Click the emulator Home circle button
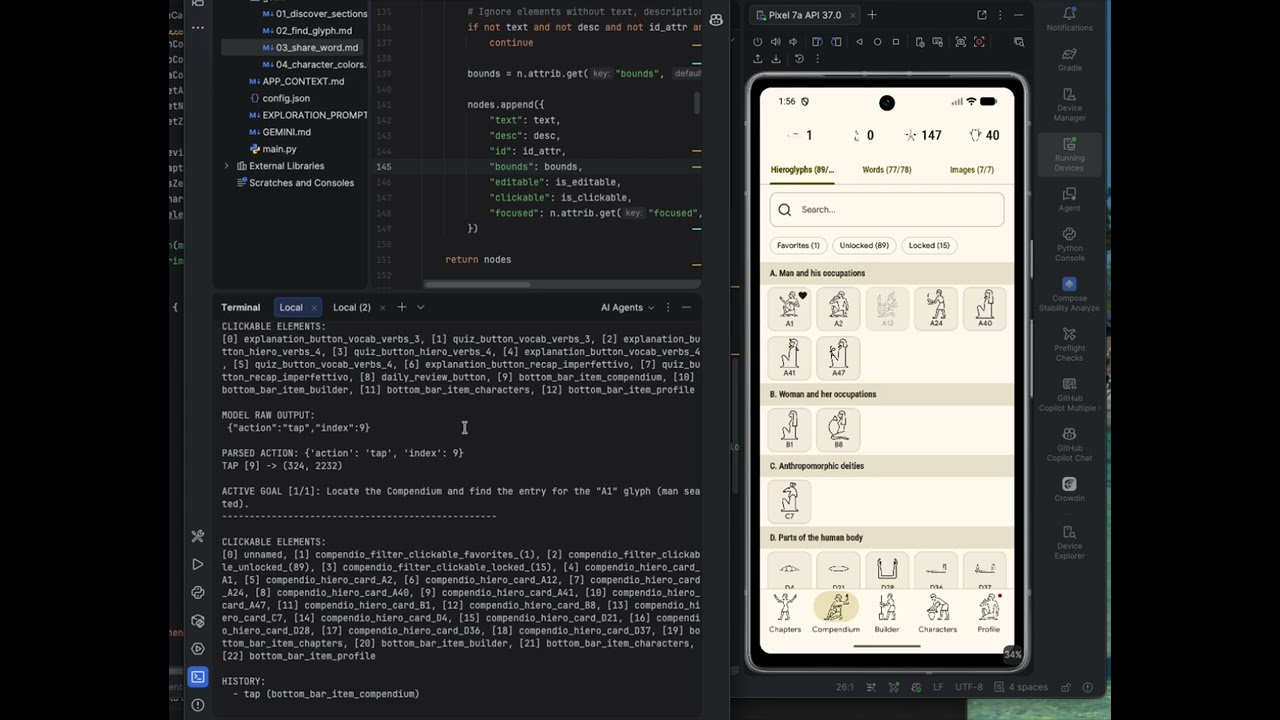The width and height of the screenshot is (1280, 720). (x=877, y=42)
